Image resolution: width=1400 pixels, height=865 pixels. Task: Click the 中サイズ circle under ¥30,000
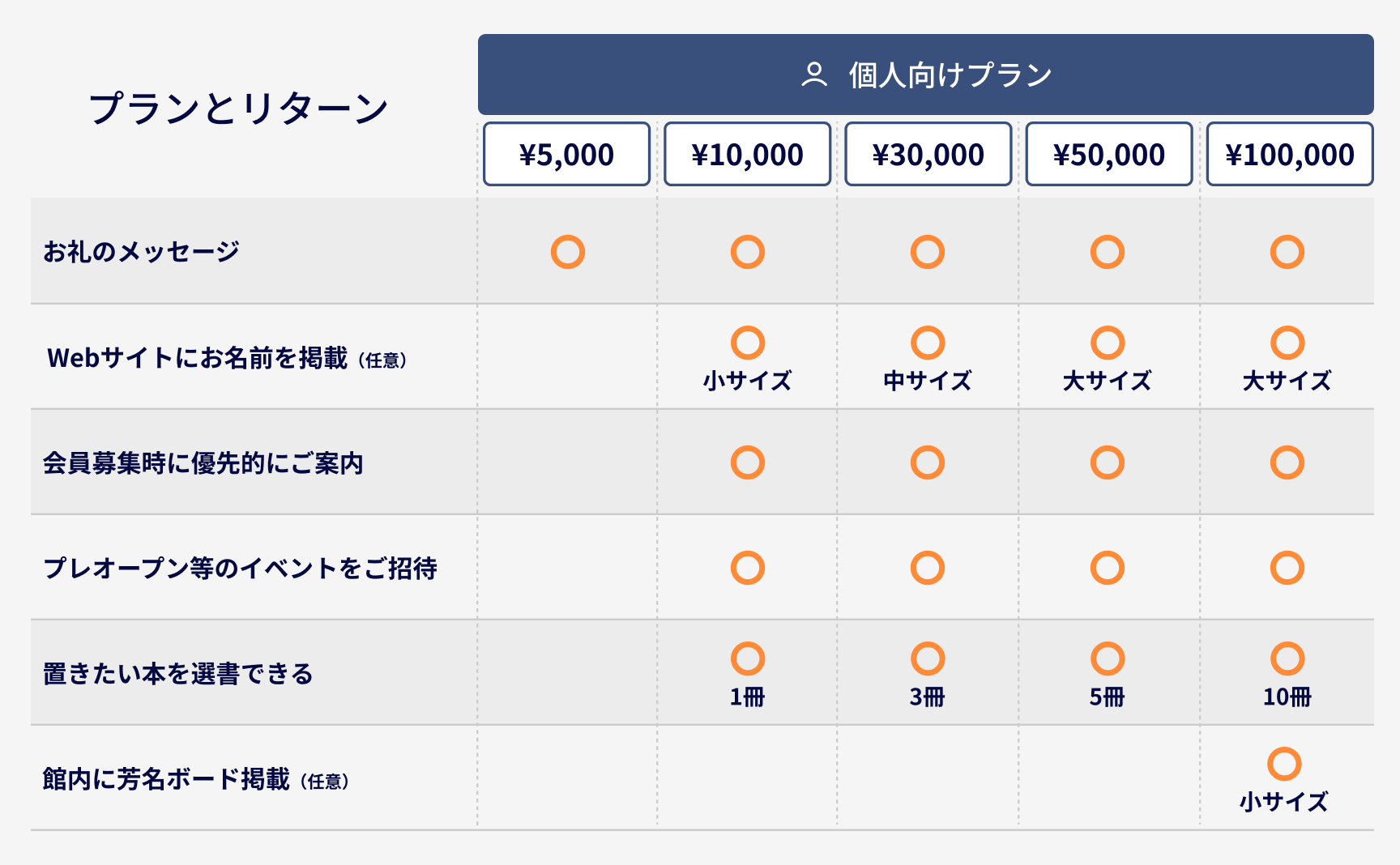(x=927, y=343)
